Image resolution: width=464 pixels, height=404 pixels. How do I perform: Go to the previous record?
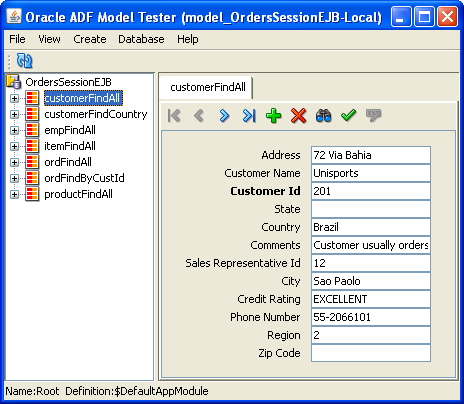pyautogui.click(x=199, y=116)
